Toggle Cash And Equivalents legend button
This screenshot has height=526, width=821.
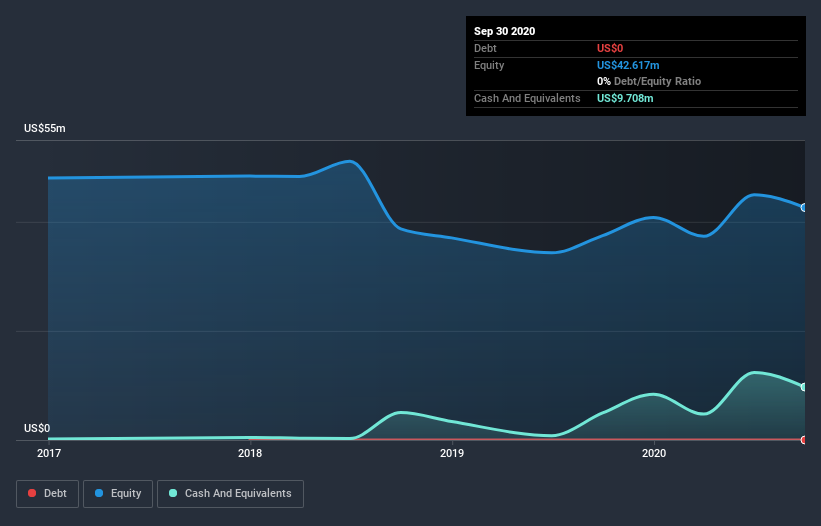click(230, 494)
